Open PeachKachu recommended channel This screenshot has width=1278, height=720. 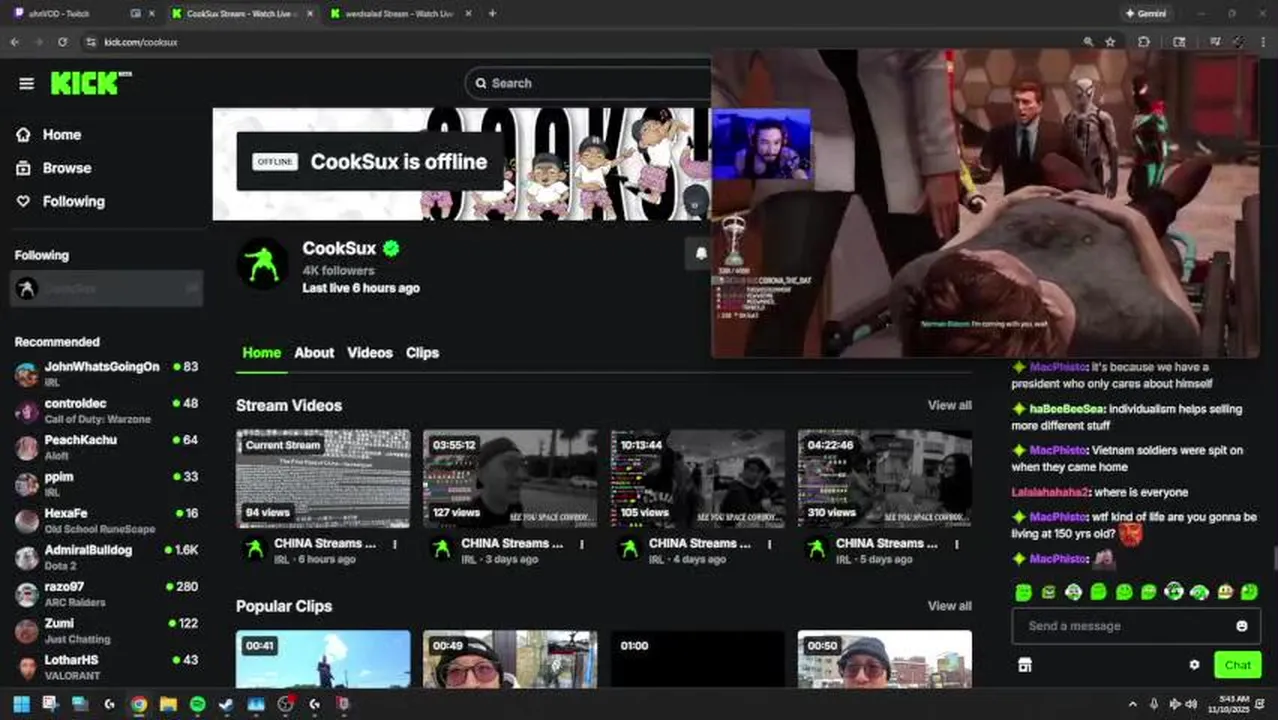pyautogui.click(x=106, y=447)
